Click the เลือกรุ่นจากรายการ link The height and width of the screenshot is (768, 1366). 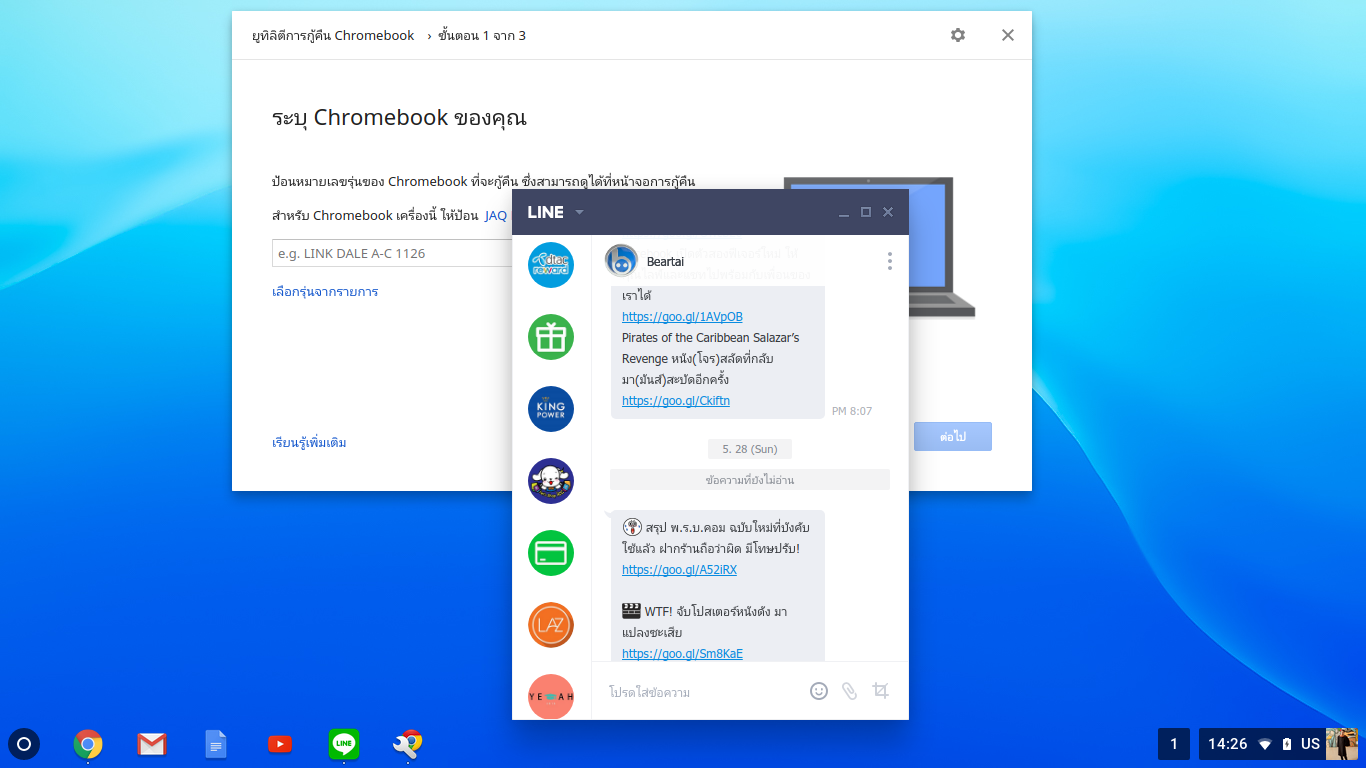coord(325,292)
